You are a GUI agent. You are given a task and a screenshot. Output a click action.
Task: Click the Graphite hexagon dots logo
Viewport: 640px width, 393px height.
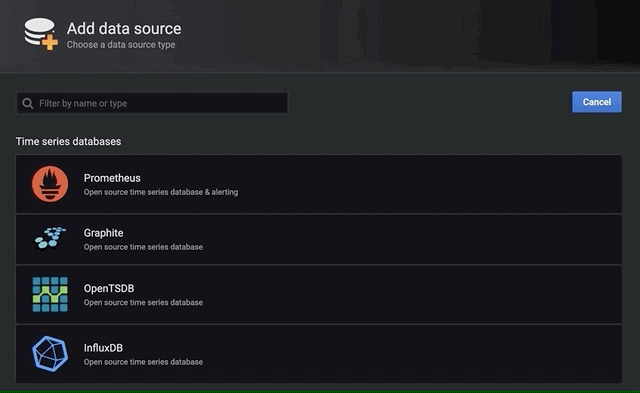50,239
